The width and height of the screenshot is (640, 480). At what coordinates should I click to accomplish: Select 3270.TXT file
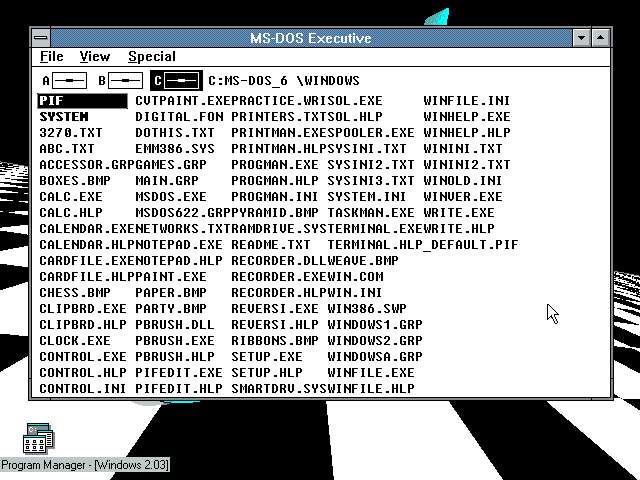(x=71, y=133)
